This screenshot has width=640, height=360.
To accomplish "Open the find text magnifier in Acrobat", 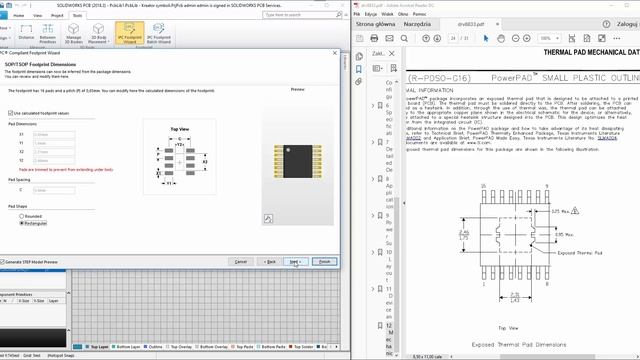I will point(404,38).
